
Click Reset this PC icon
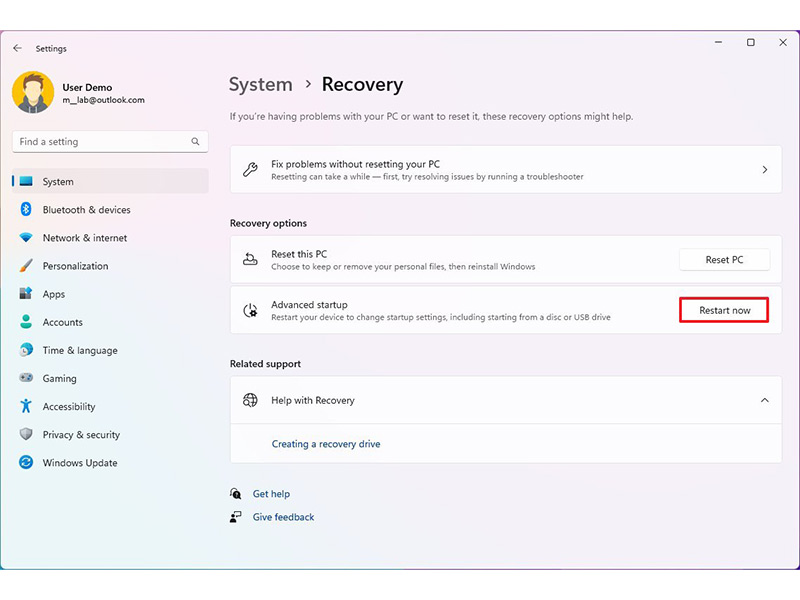[x=250, y=259]
